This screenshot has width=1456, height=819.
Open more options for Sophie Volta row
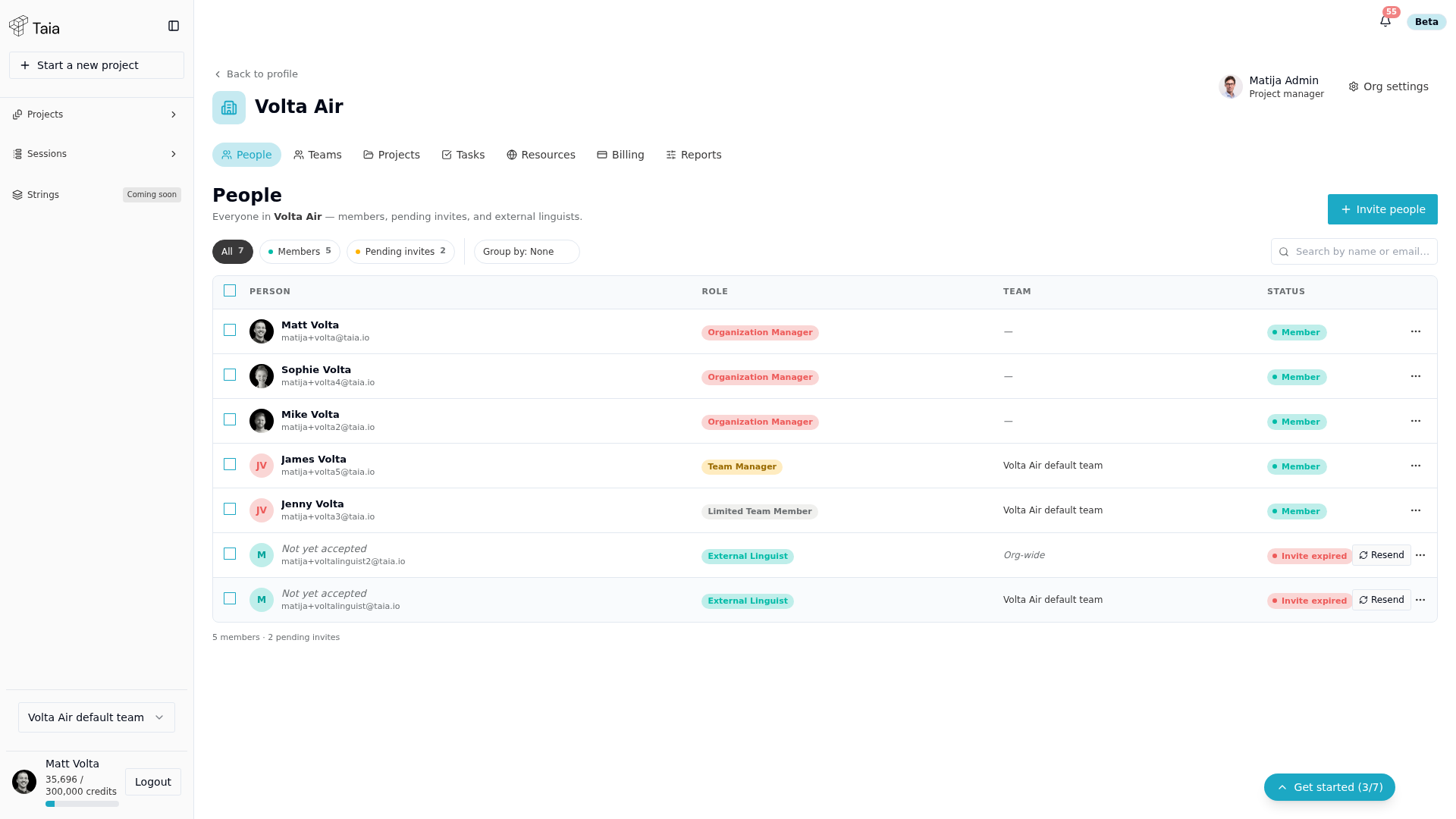tap(1416, 377)
